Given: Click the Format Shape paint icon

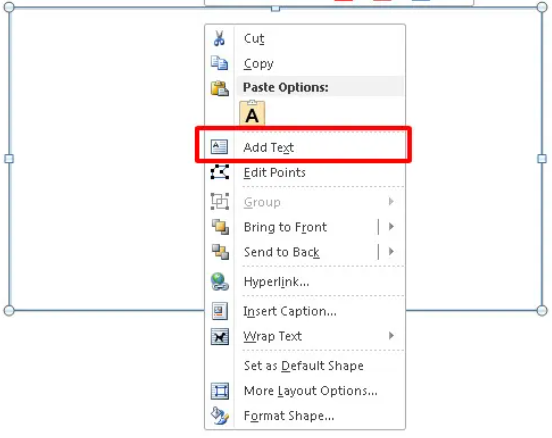Looking at the screenshot, I should click(220, 415).
